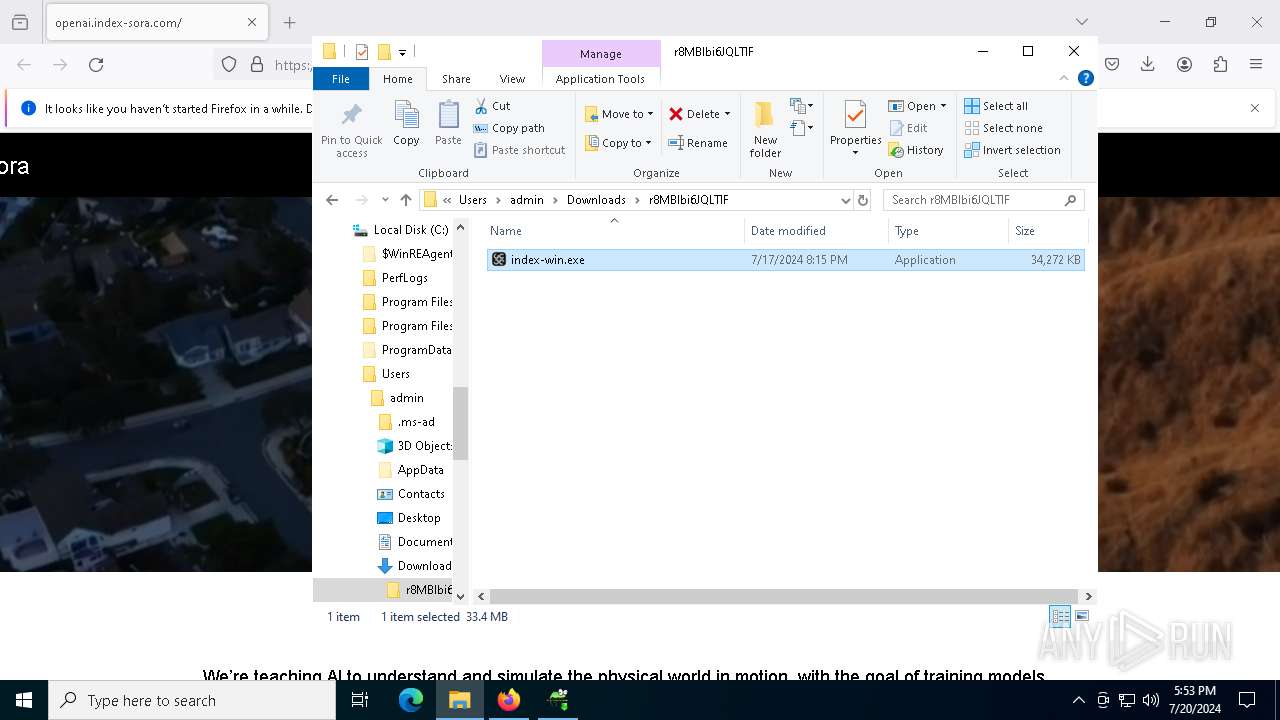1280x720 pixels.
Task: Refresh the Explorer address bar
Action: [863, 200]
